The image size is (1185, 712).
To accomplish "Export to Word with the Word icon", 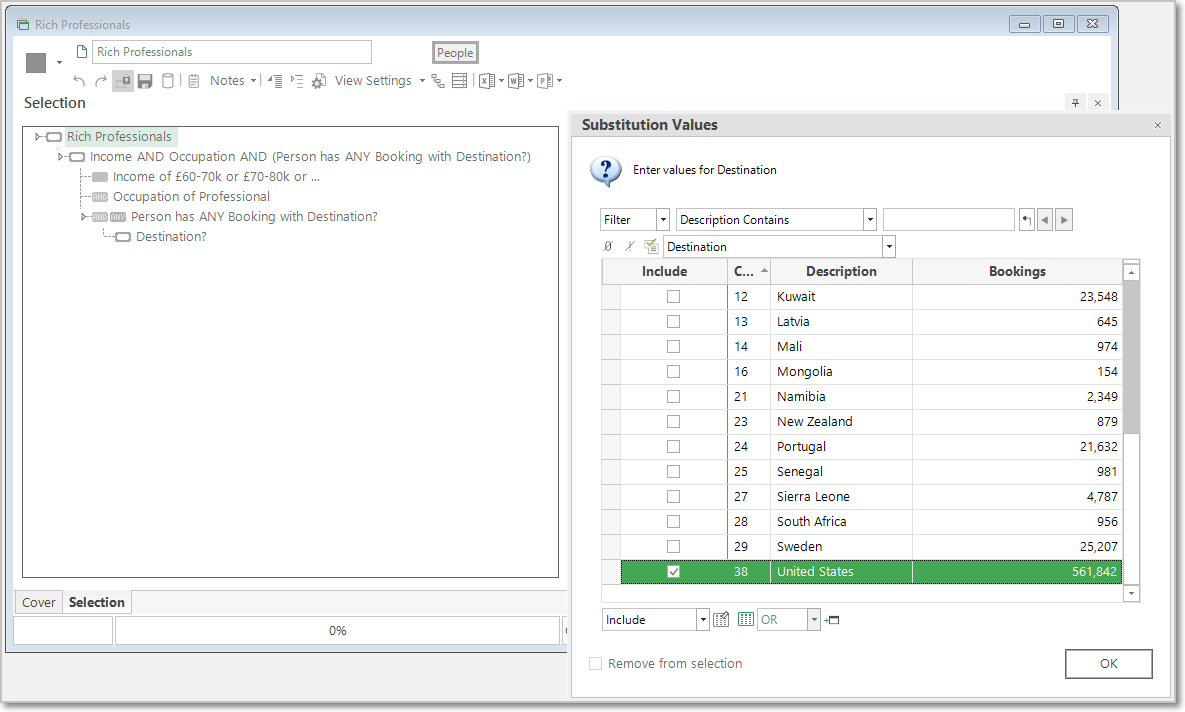I will [516, 81].
